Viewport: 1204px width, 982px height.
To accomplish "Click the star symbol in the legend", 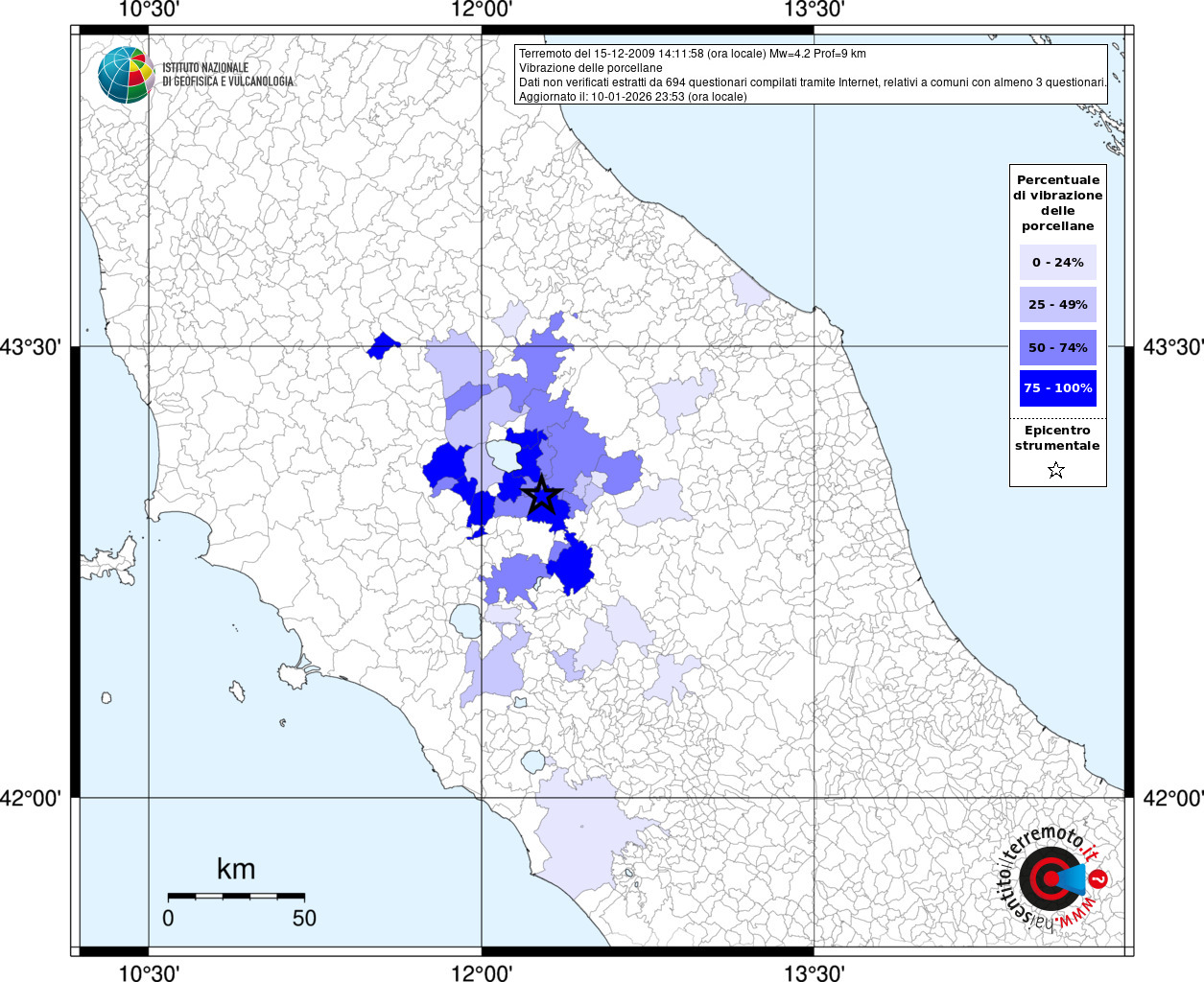I will point(1056,470).
